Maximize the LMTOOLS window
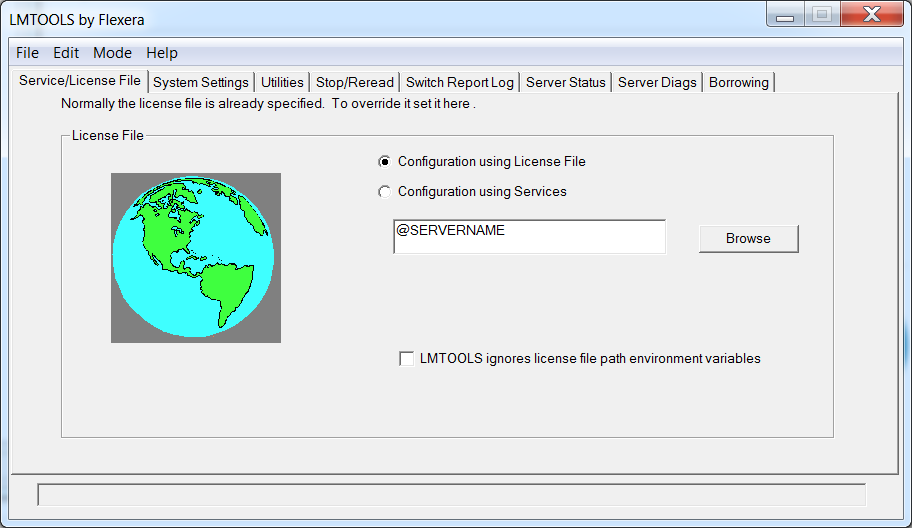Screen dimensions: 912x528 822,15
